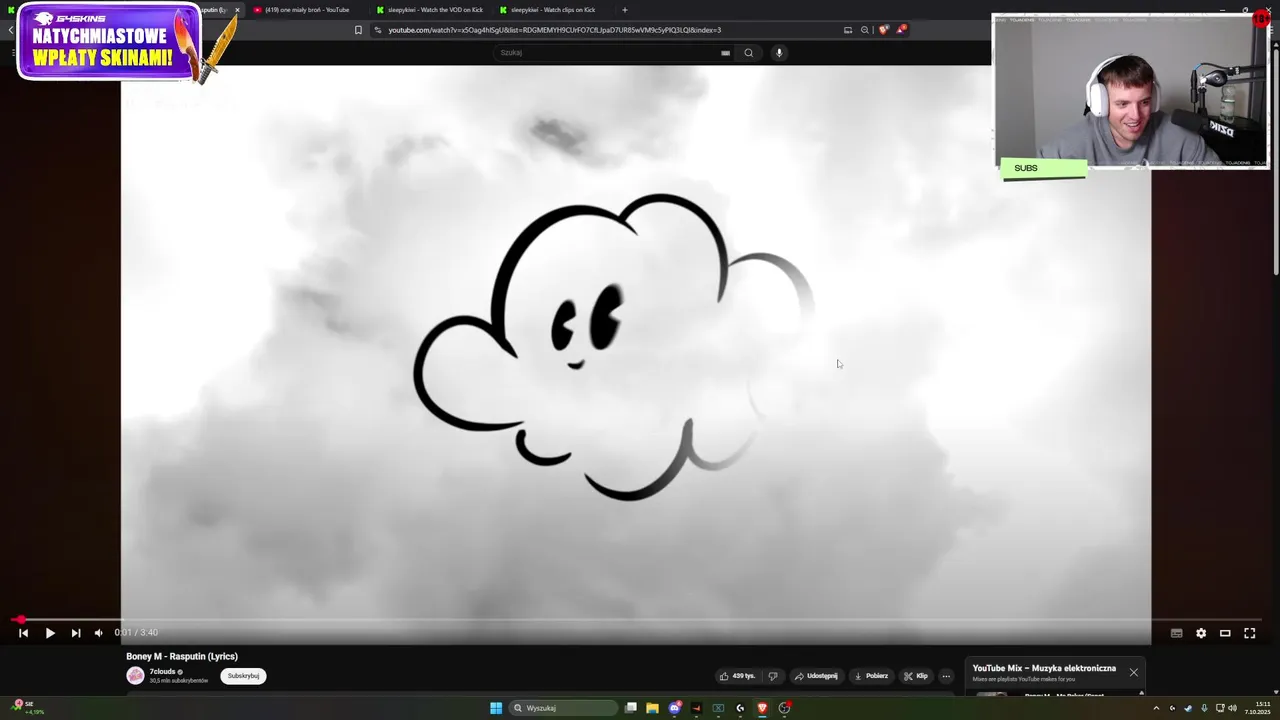Open Task View from the taskbar

tap(631, 708)
